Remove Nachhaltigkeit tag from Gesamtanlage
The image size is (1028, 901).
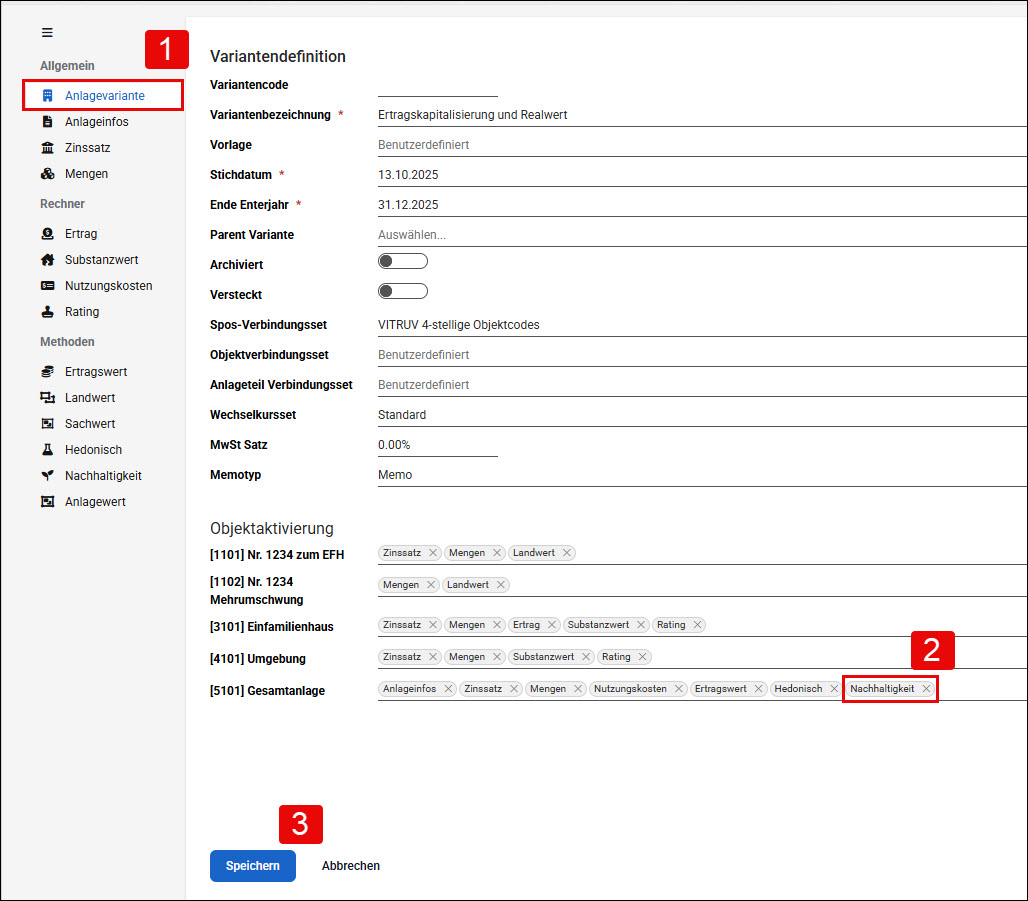click(x=926, y=689)
